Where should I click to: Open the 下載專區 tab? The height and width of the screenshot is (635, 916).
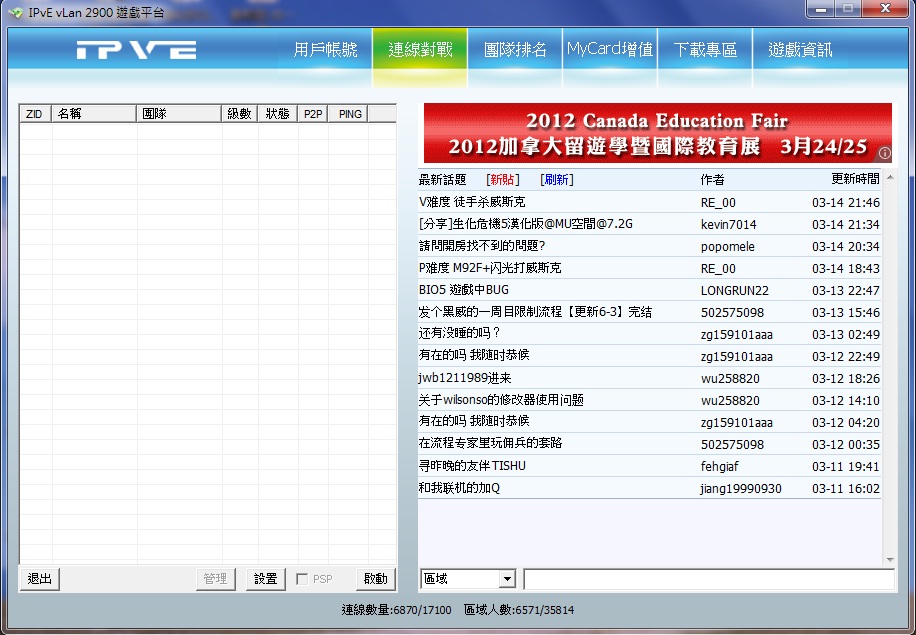(x=705, y=50)
